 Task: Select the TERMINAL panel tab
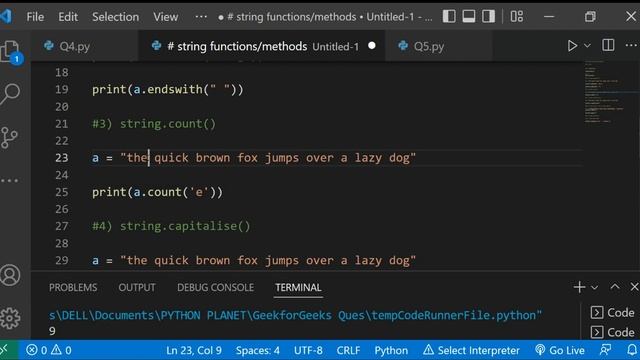pyautogui.click(x=298, y=287)
